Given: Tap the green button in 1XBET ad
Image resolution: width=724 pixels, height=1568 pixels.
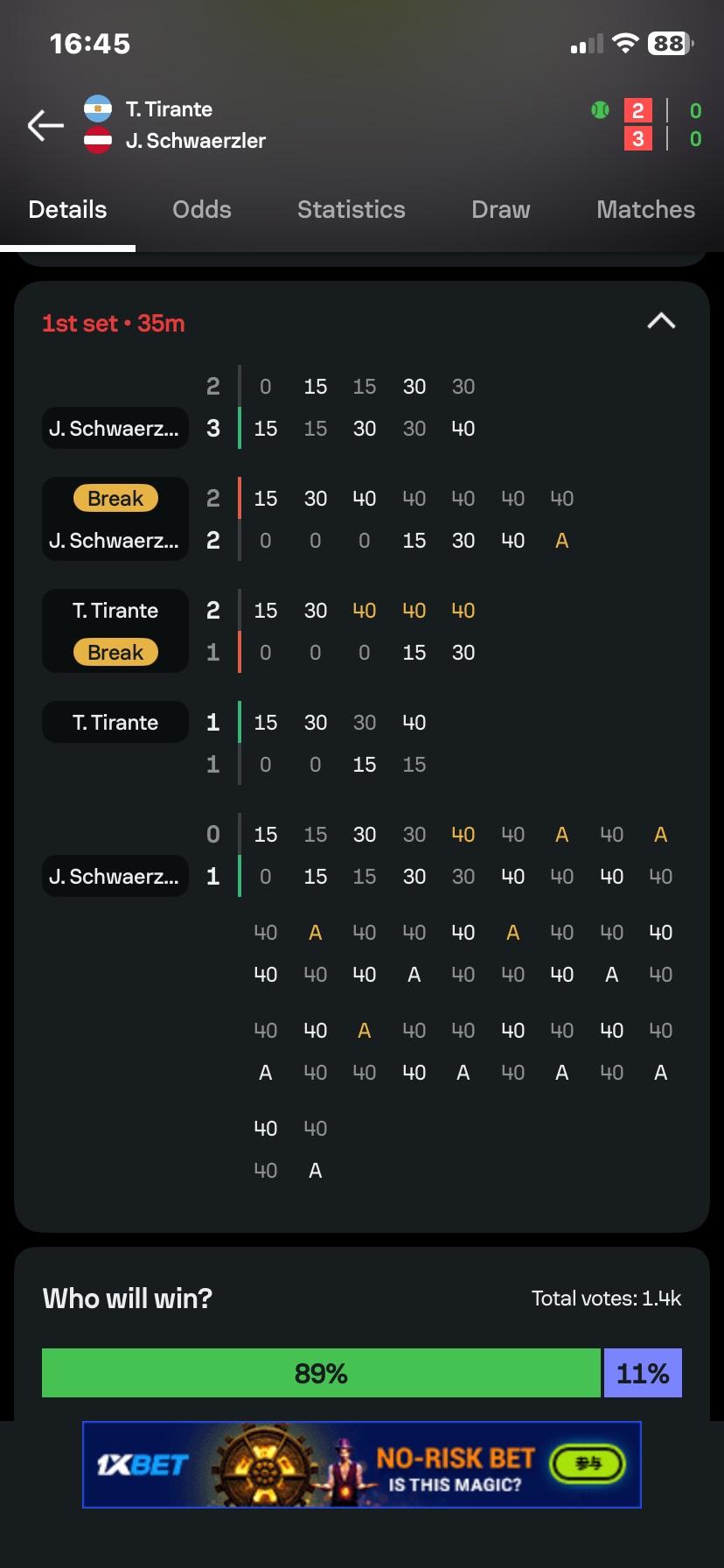Looking at the screenshot, I should (x=588, y=1463).
